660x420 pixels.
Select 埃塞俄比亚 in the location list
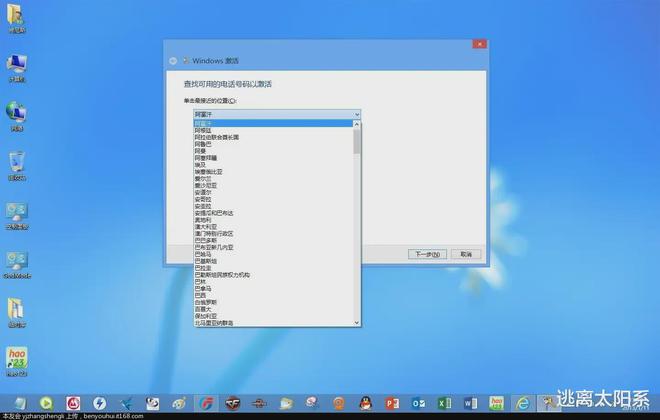tap(273, 172)
